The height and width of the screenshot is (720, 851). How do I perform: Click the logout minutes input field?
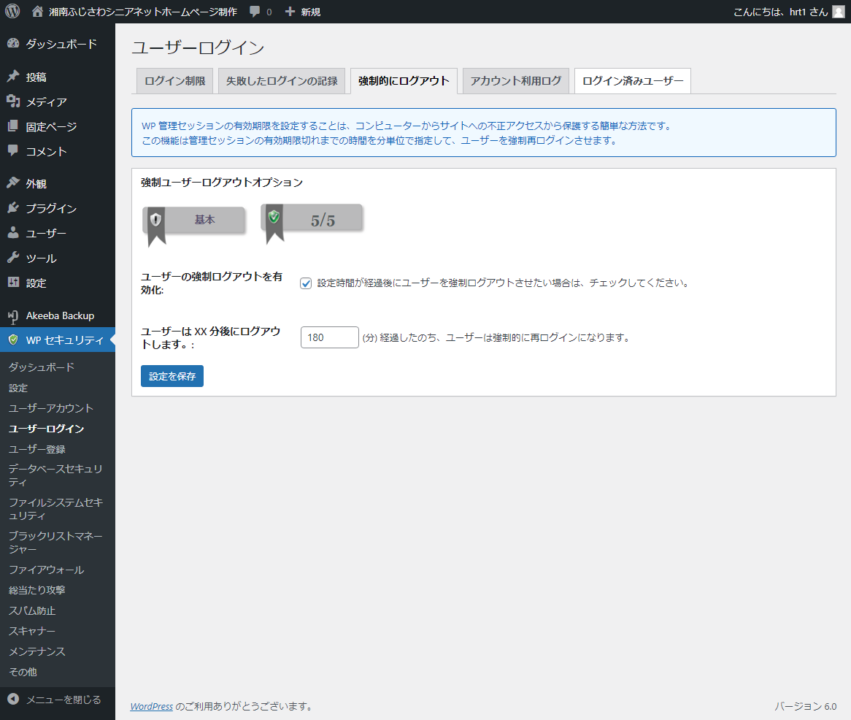click(329, 337)
